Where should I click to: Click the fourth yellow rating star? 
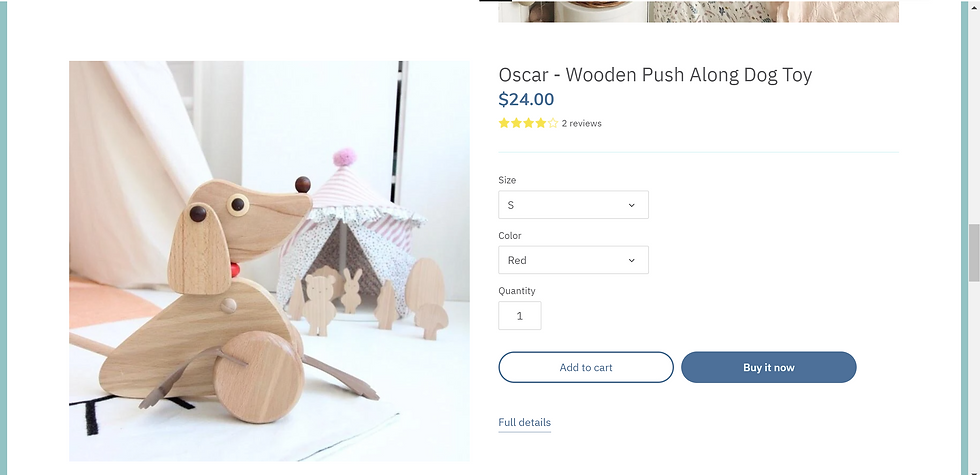pos(540,123)
